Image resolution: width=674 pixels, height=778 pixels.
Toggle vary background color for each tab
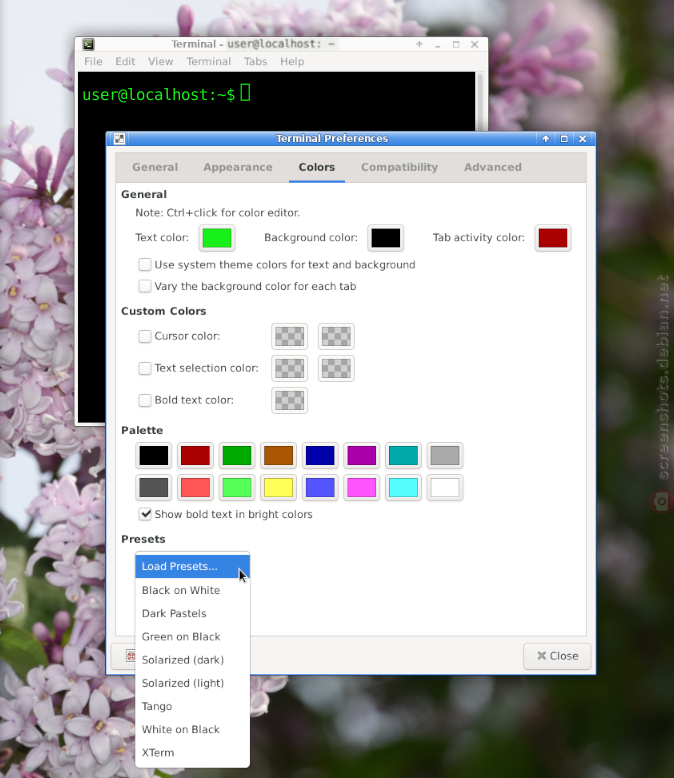point(144,286)
